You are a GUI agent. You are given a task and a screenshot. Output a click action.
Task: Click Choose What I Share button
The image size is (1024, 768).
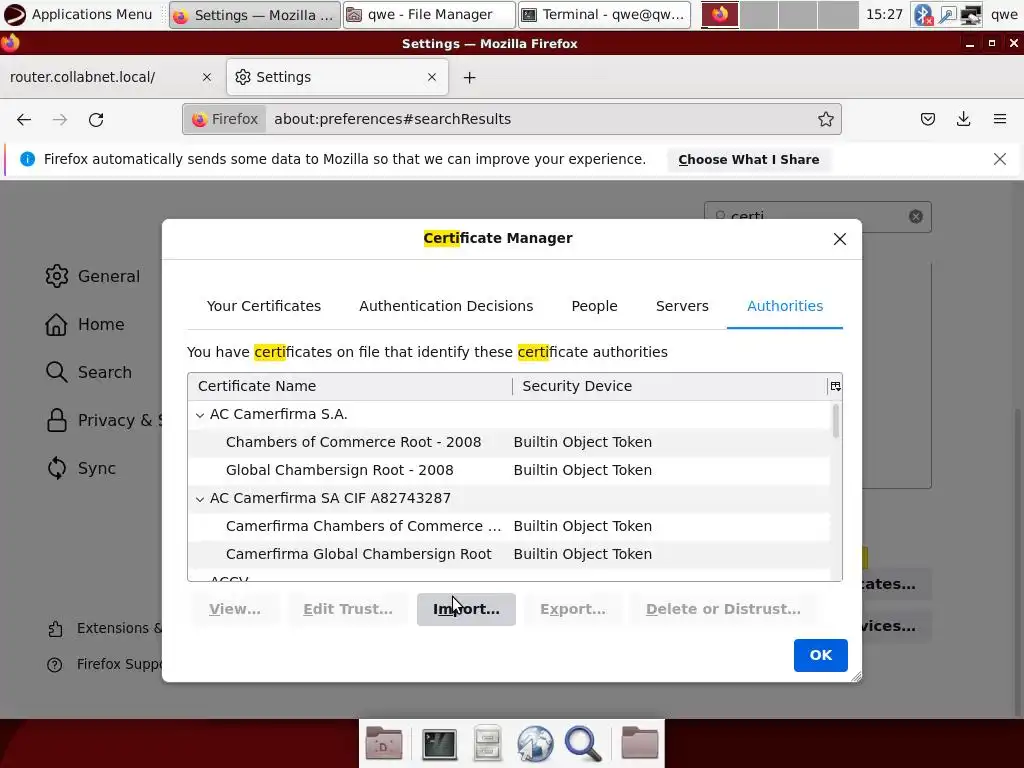click(748, 160)
